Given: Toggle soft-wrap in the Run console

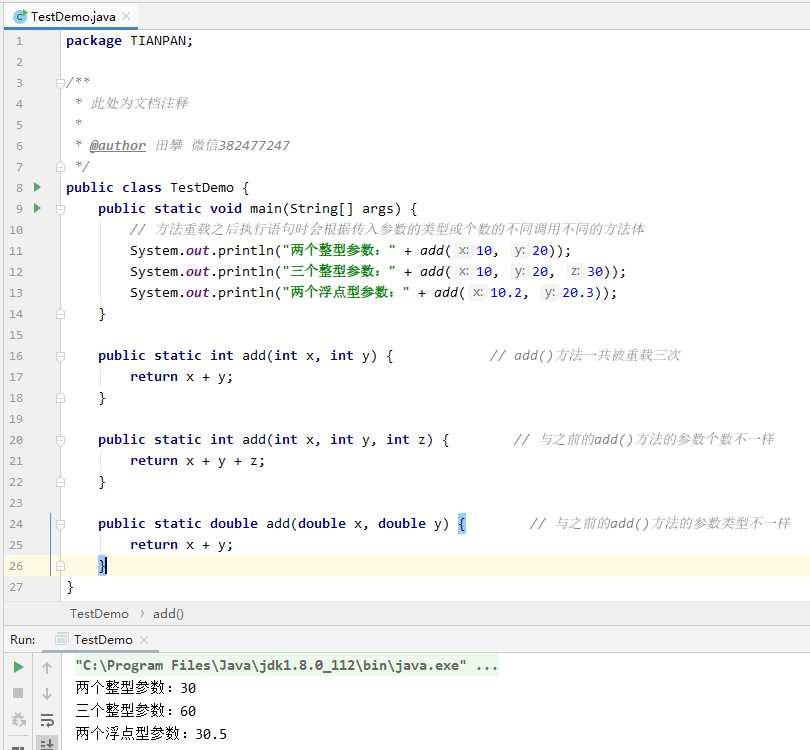Looking at the screenshot, I should (x=47, y=719).
